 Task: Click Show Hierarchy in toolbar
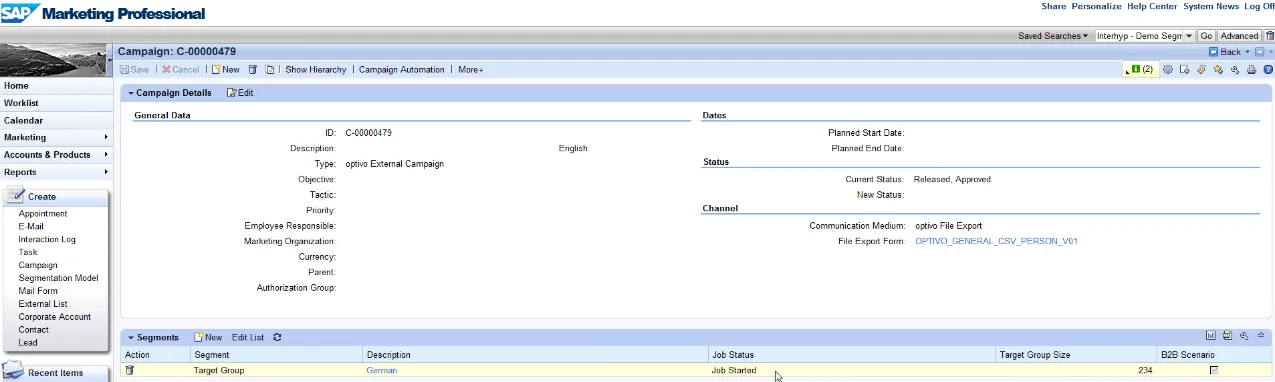pos(316,70)
